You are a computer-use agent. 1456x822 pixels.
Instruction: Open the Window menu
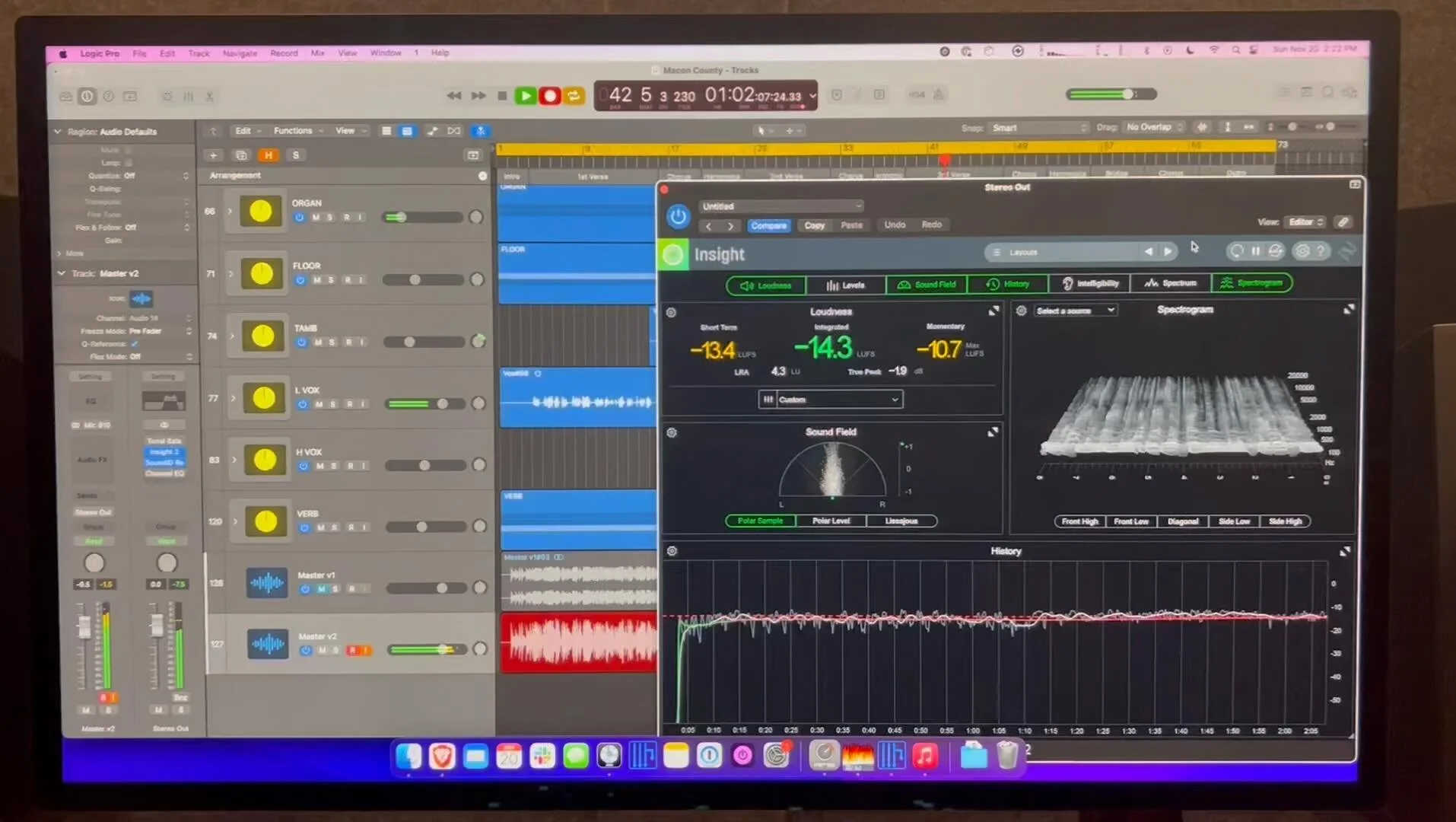click(386, 53)
